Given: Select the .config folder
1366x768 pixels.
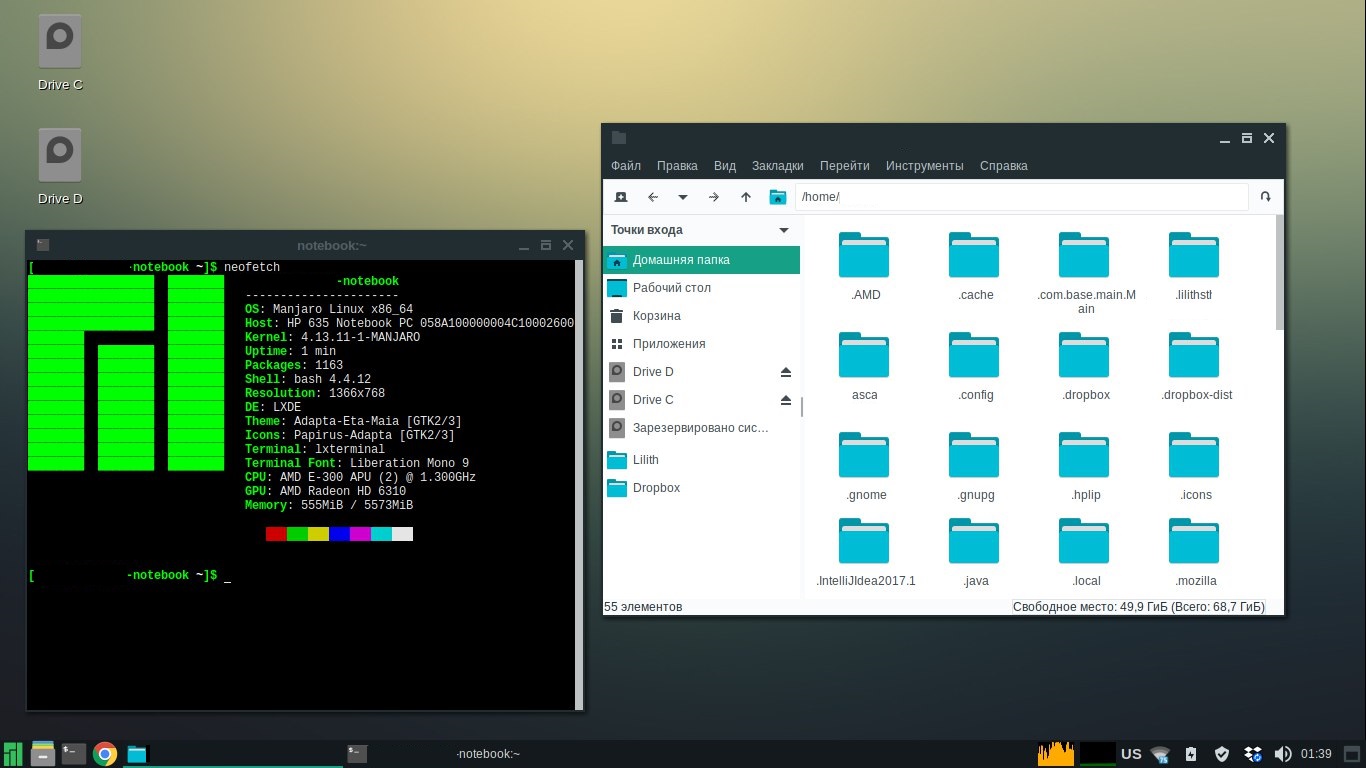Looking at the screenshot, I should [x=975, y=366].
